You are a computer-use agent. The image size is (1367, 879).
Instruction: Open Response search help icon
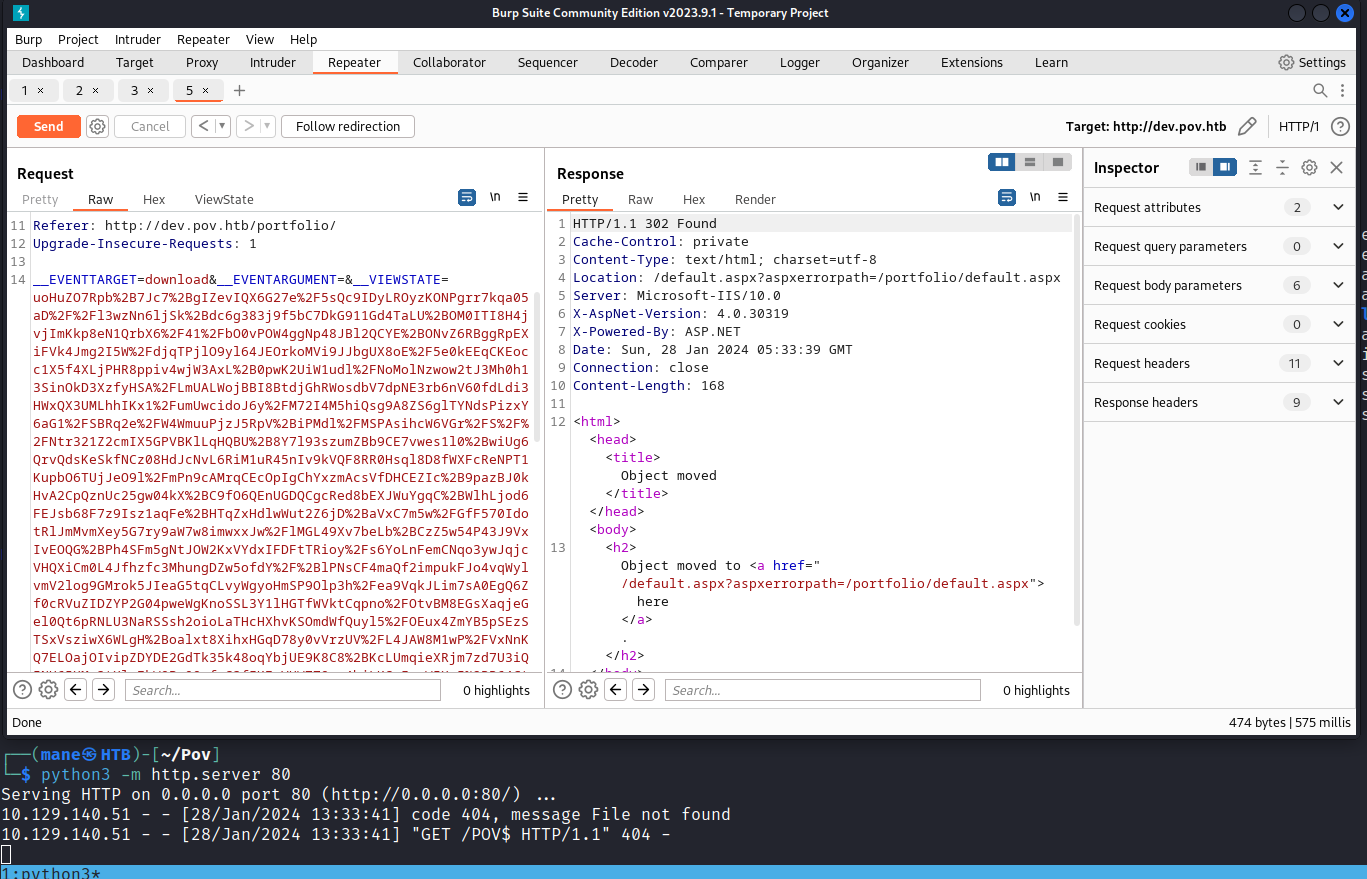pyautogui.click(x=562, y=690)
